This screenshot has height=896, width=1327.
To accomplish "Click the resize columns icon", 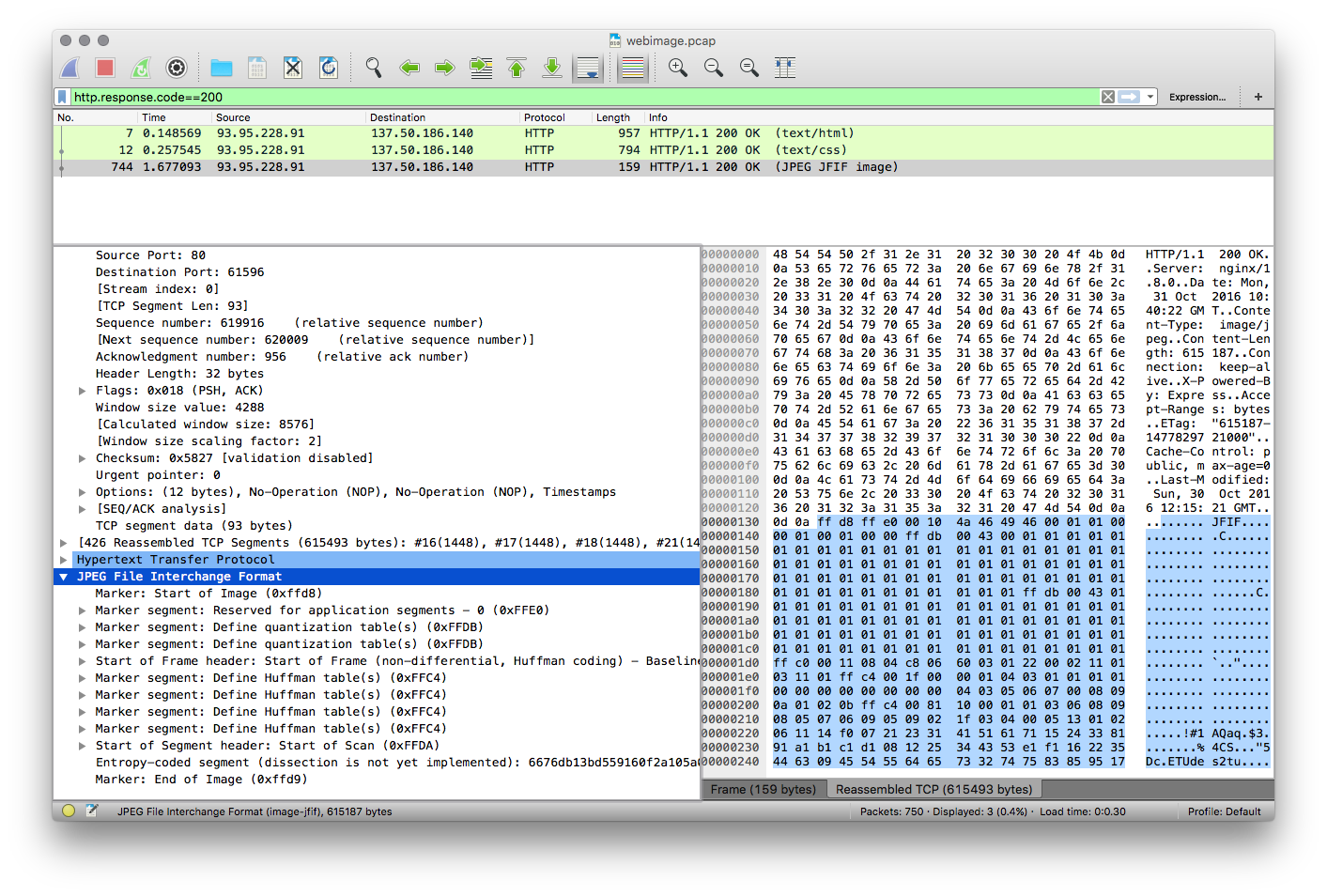I will [785, 68].
